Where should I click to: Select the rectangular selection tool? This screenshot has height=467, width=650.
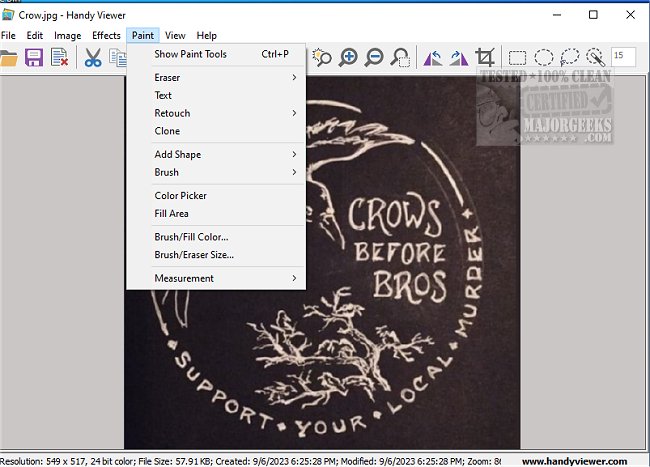point(518,58)
